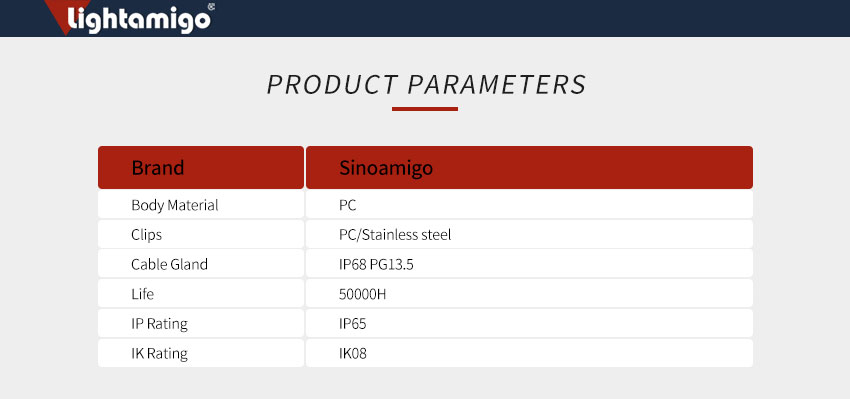Click the PRODUCT PARAMETERS heading
The height and width of the screenshot is (399, 850).
tap(426, 85)
